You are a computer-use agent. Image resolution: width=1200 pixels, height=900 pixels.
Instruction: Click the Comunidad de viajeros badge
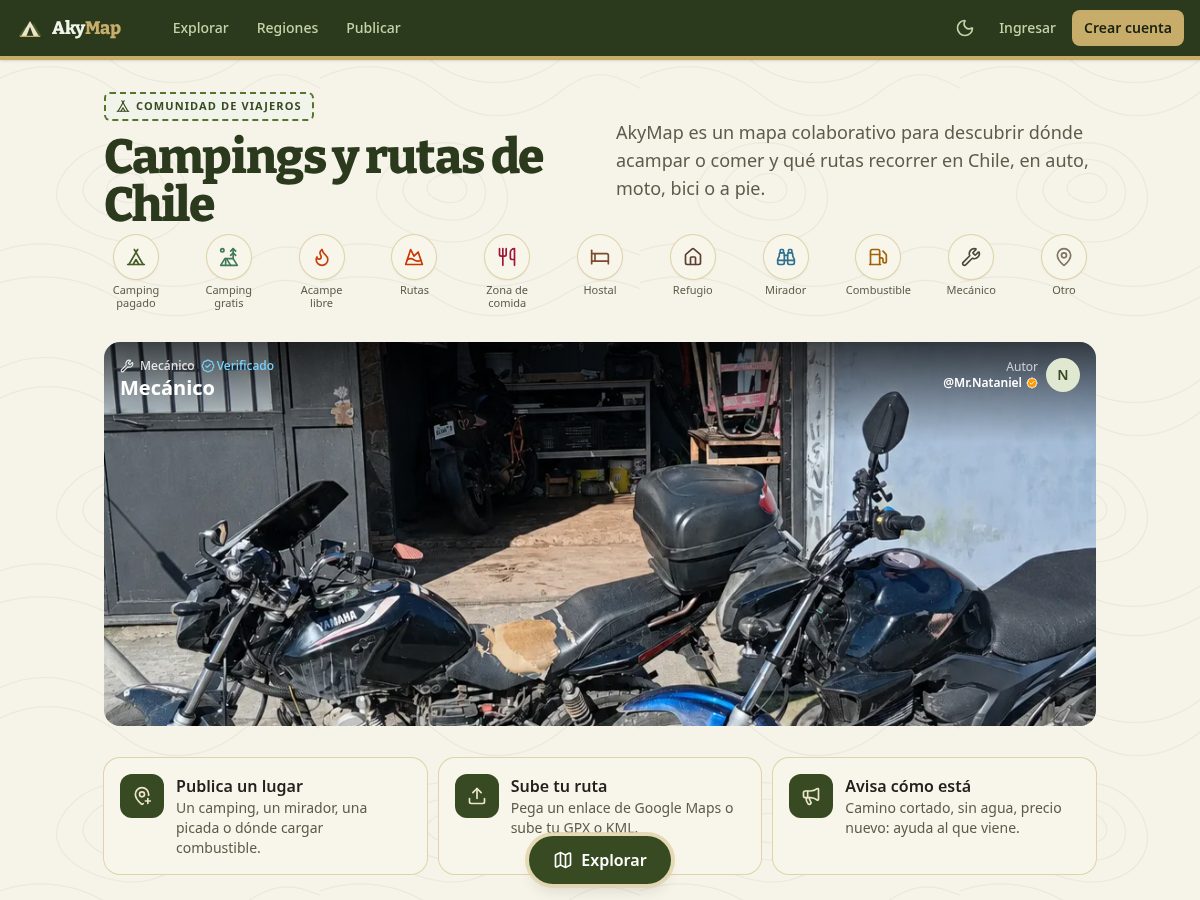click(209, 106)
